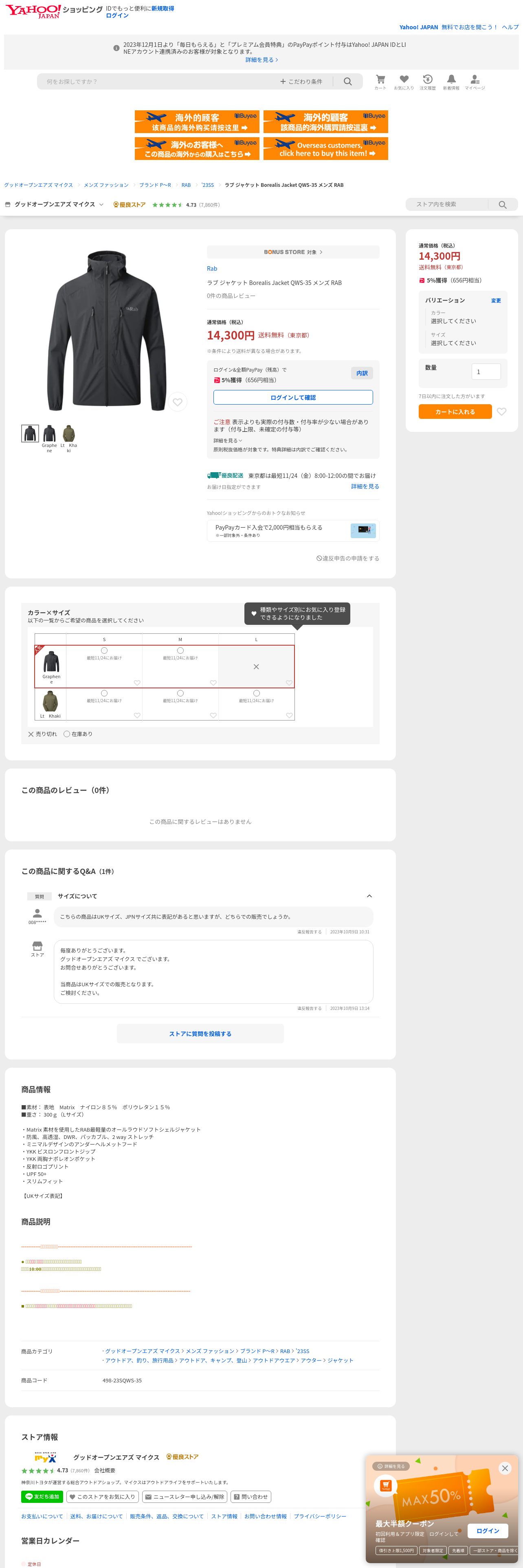Open お支払いについて store link
The image size is (523, 1568).
42,1516
